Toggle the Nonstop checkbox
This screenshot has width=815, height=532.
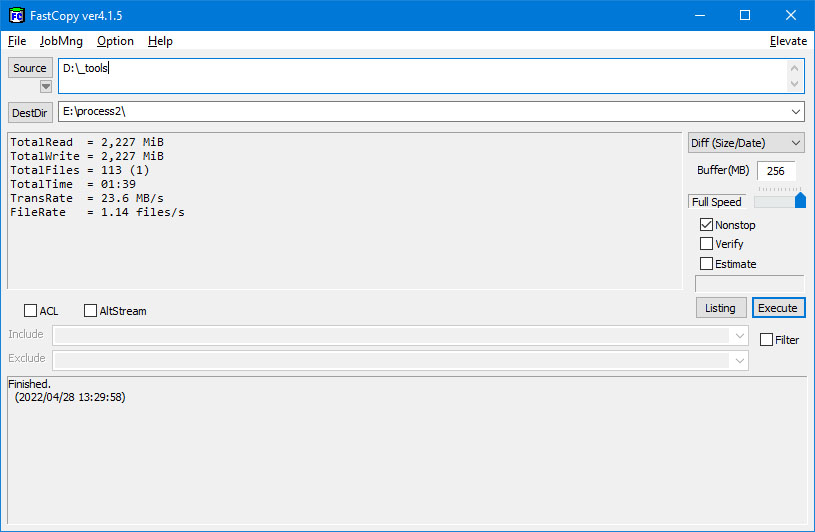coord(706,224)
